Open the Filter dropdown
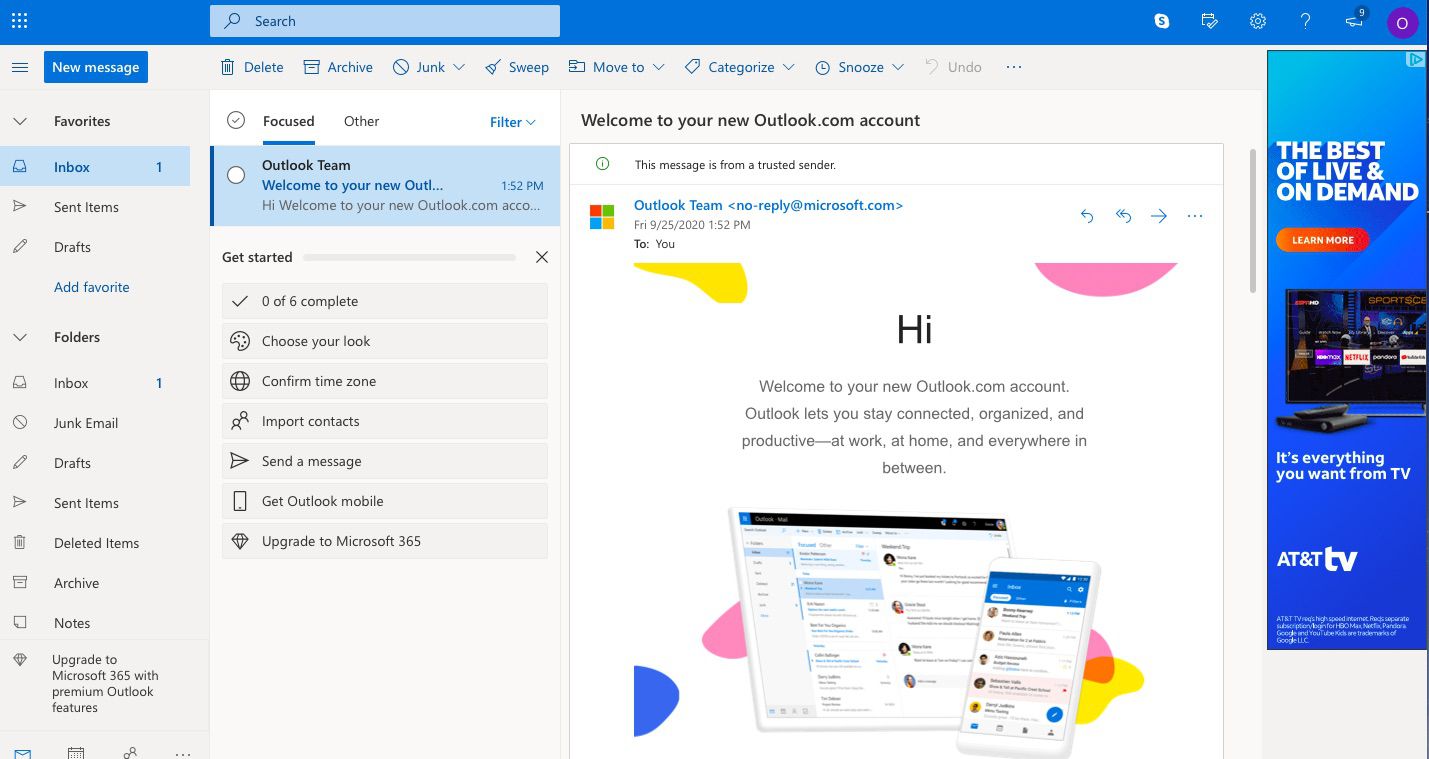The width and height of the screenshot is (1429, 759). coord(513,122)
